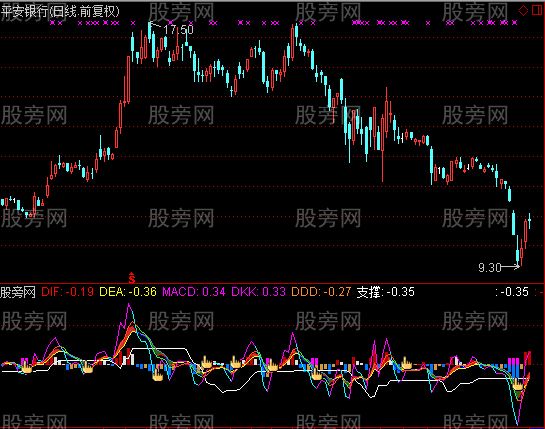Select the DDD: -0.27 value
This screenshot has height=429, width=545.
[x=321, y=292]
